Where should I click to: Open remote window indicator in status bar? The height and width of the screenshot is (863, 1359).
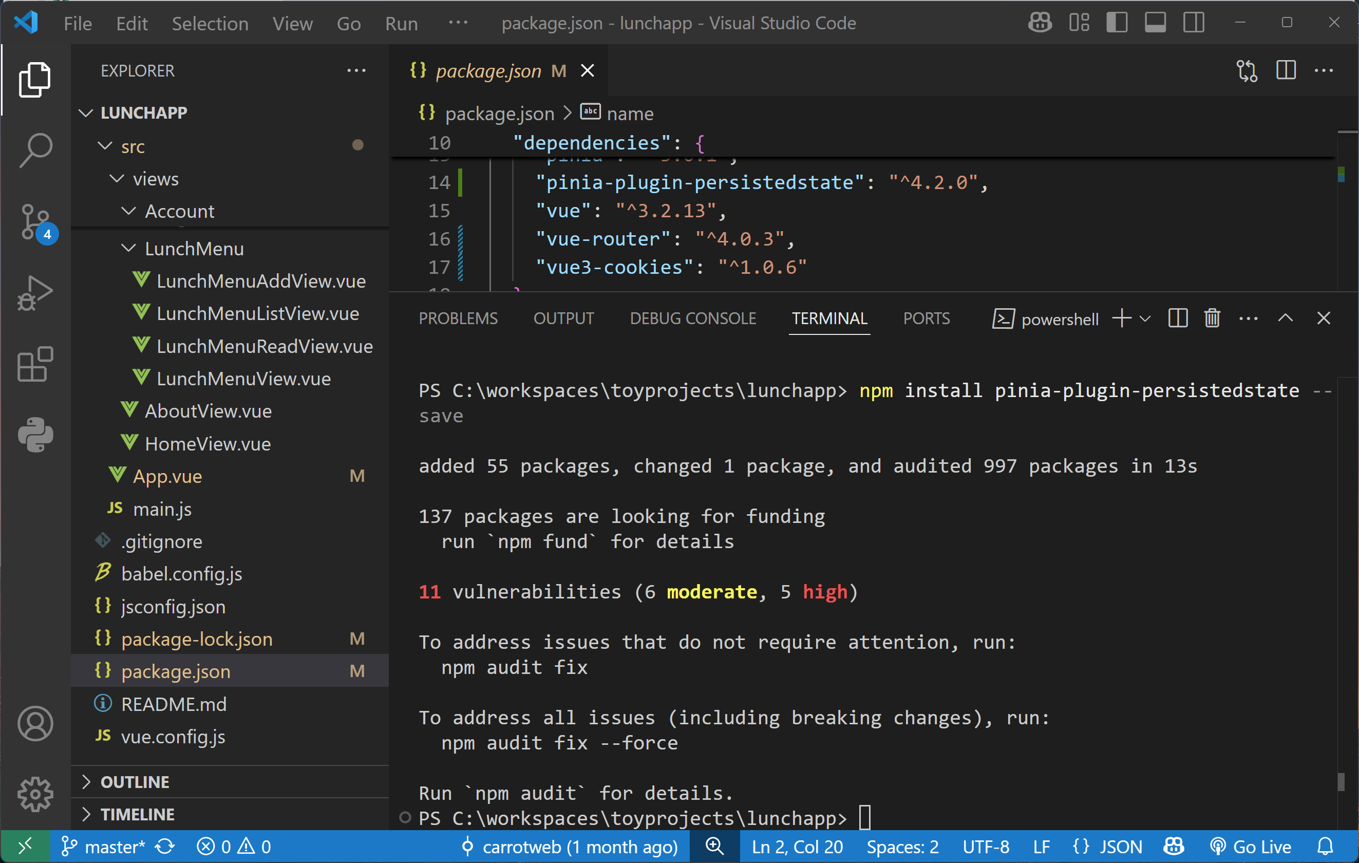point(25,846)
